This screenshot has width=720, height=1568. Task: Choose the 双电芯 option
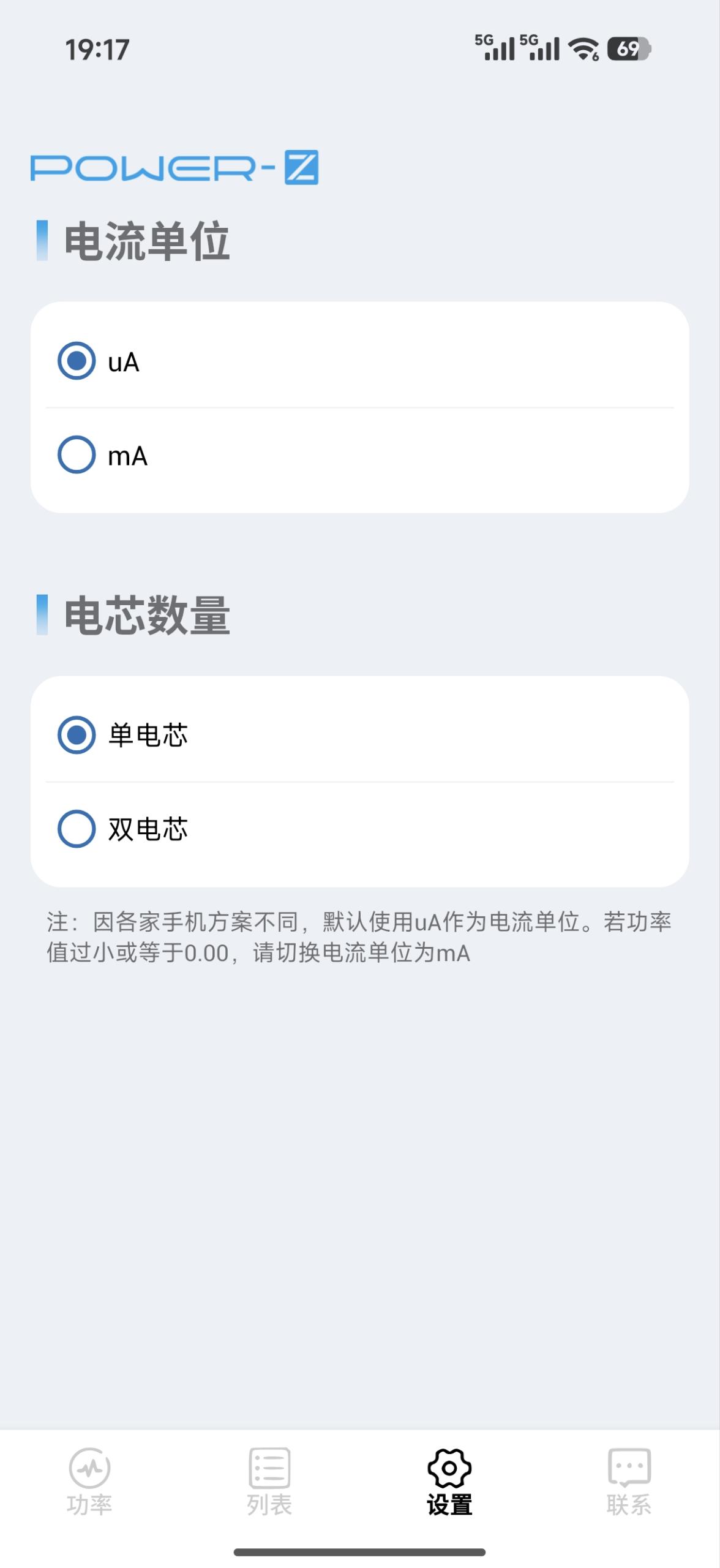pos(77,829)
